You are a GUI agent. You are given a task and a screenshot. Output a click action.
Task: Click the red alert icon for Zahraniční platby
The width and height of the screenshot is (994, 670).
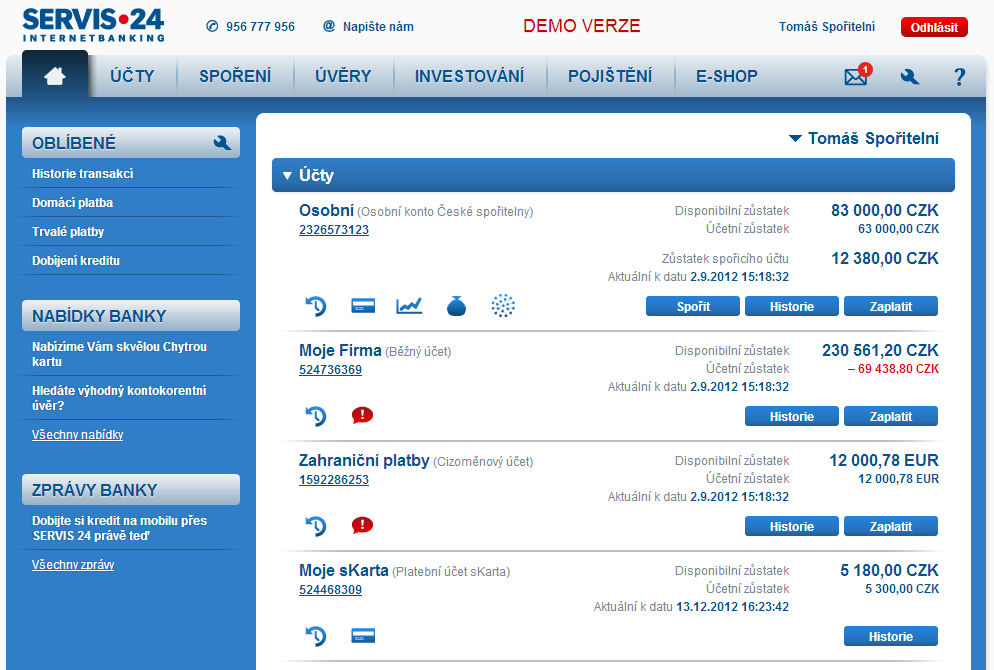pos(363,525)
